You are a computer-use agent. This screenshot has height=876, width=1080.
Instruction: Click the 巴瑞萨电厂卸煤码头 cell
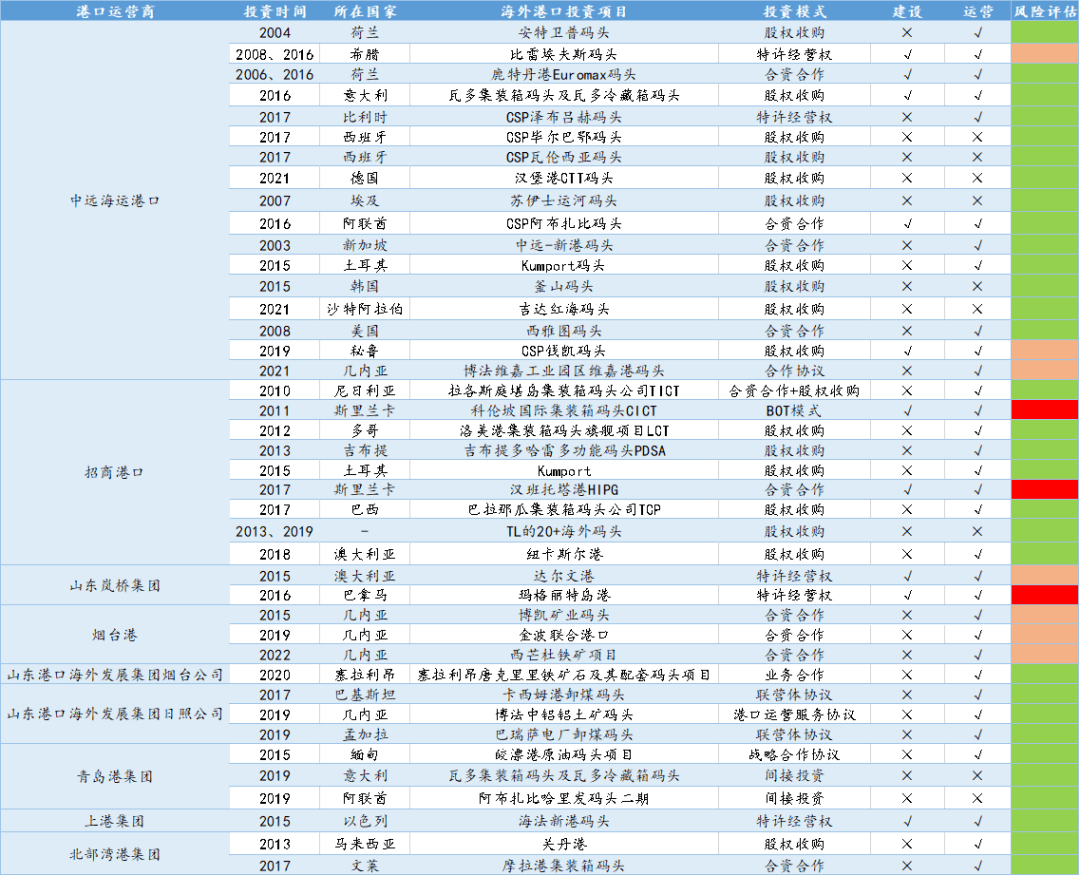pos(564,735)
